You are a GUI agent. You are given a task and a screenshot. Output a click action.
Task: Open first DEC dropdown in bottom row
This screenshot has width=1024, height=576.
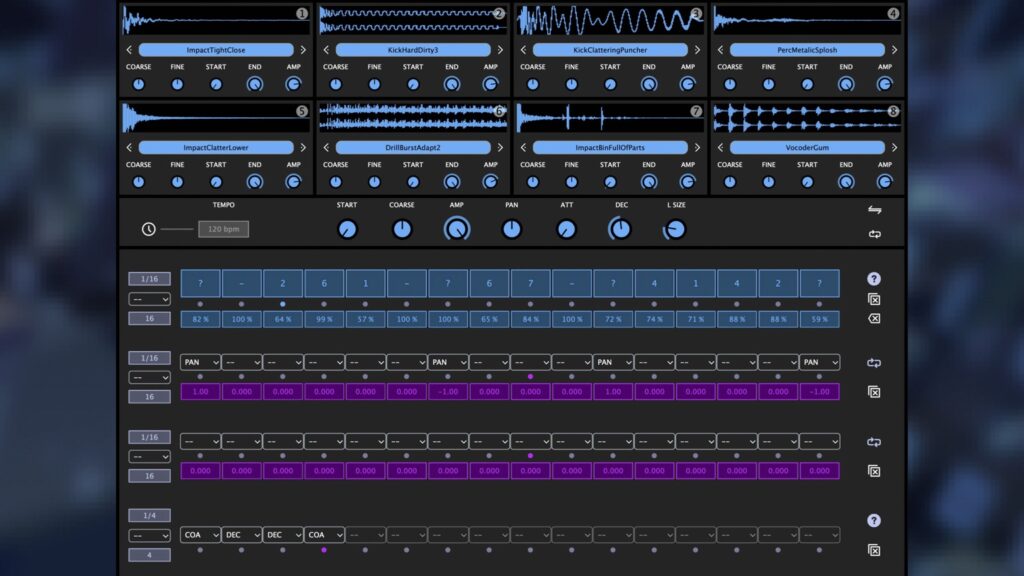242,535
